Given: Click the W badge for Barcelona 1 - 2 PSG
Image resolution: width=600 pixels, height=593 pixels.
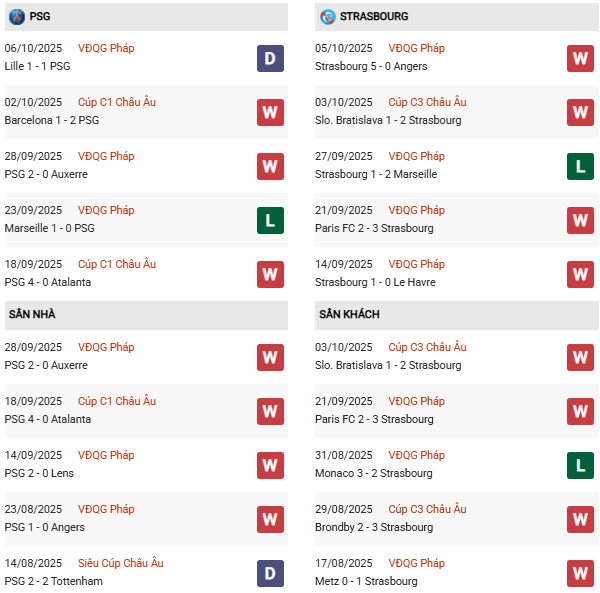Looking at the screenshot, I should point(270,112).
